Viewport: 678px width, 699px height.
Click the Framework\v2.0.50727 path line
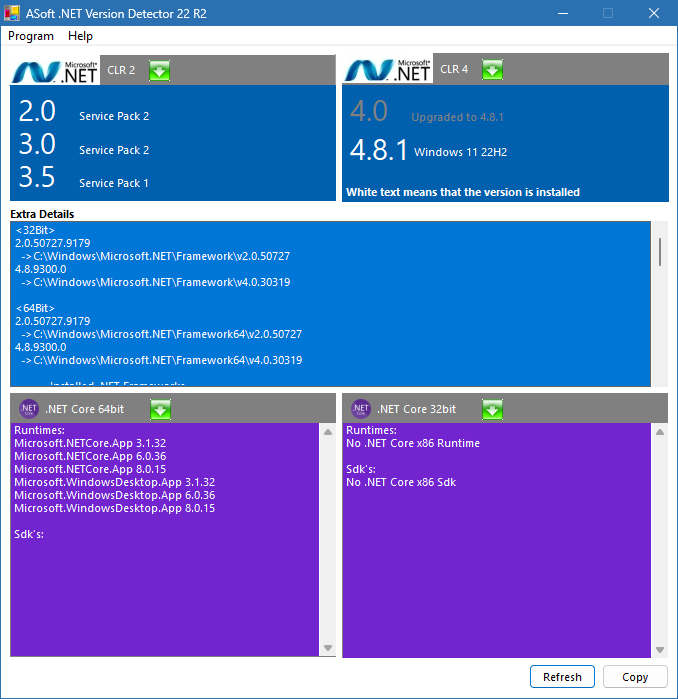coord(156,256)
